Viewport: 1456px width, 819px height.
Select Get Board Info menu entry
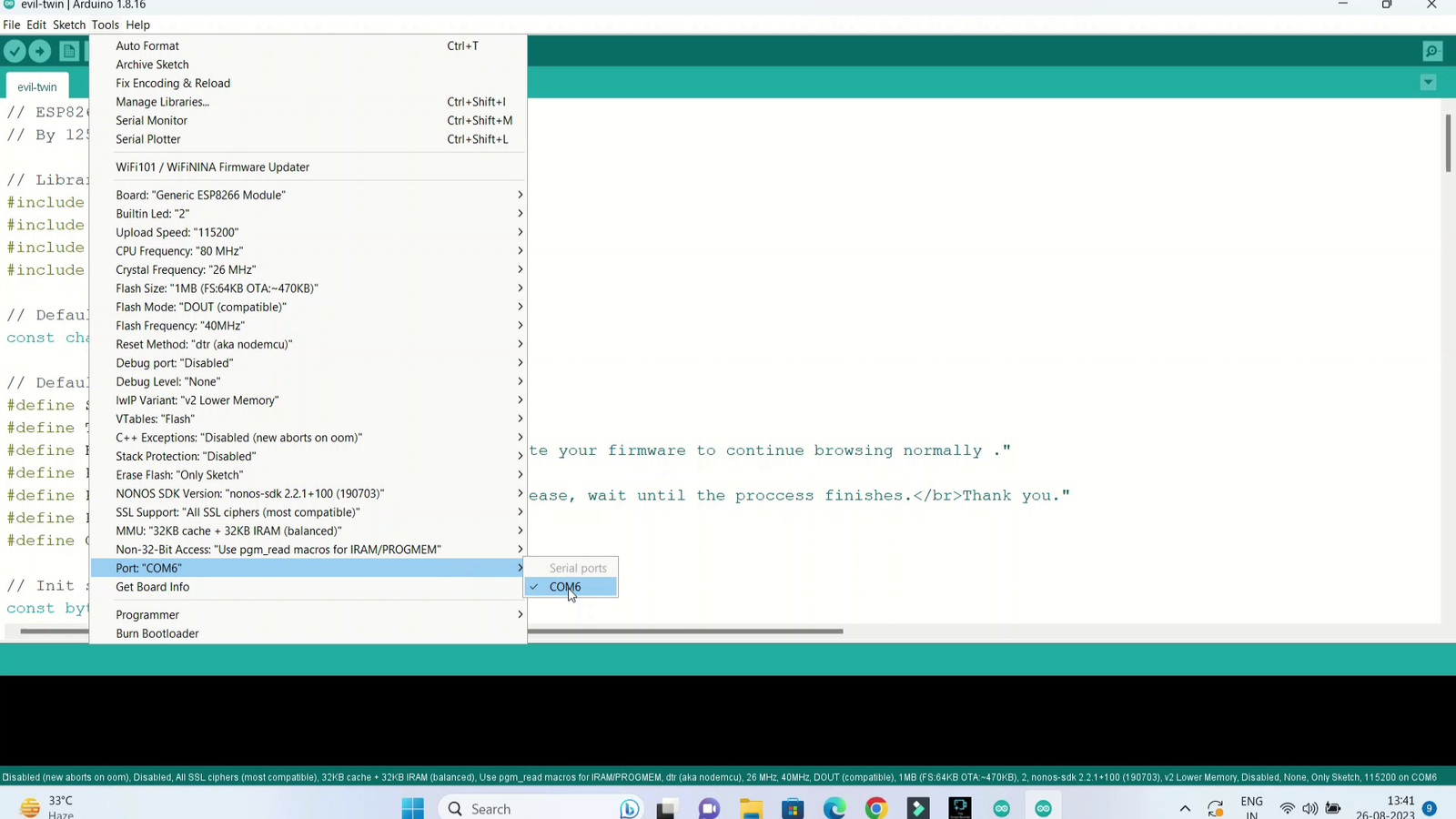153,587
